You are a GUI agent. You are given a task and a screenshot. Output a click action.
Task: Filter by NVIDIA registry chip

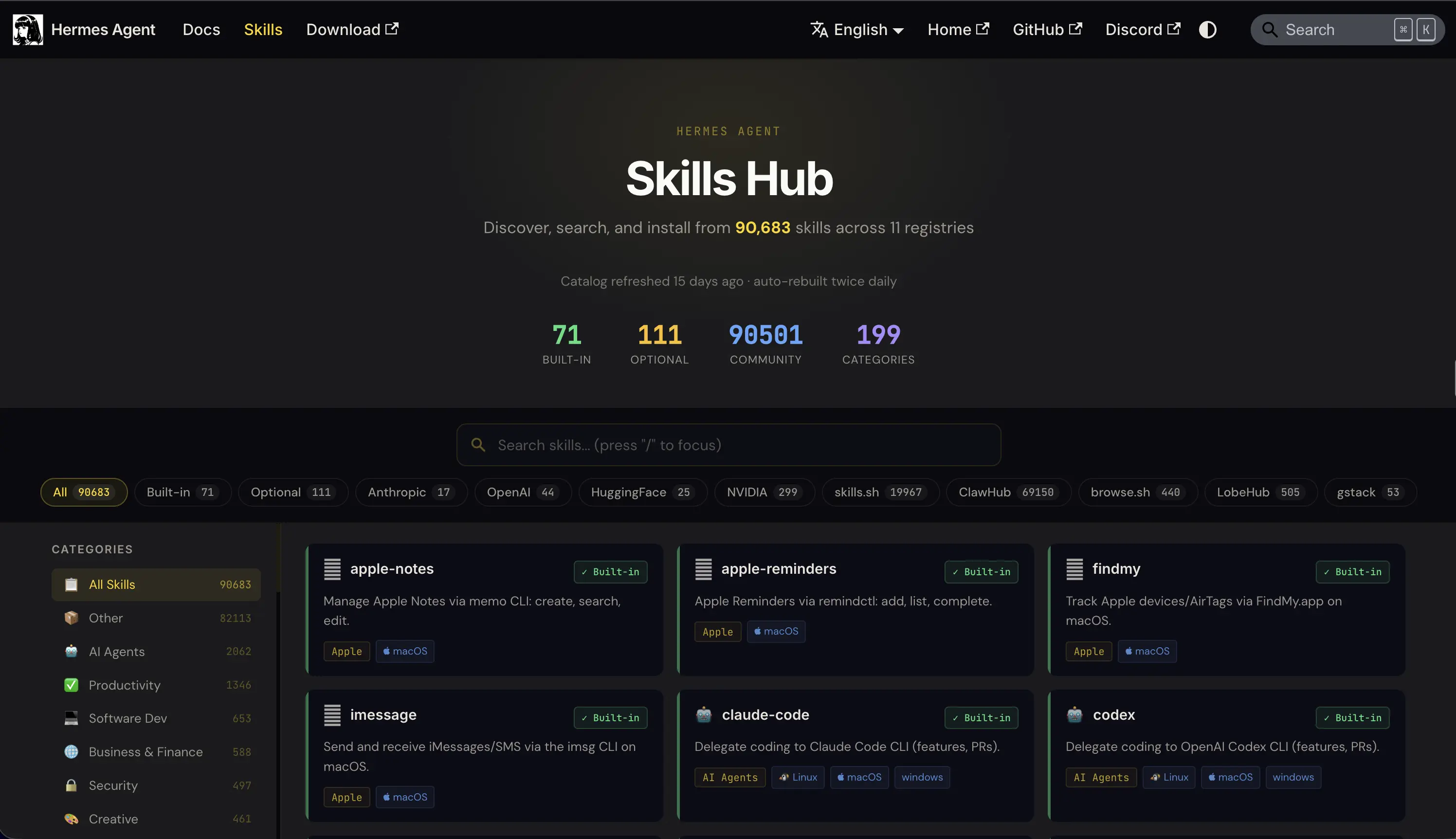[x=764, y=492]
